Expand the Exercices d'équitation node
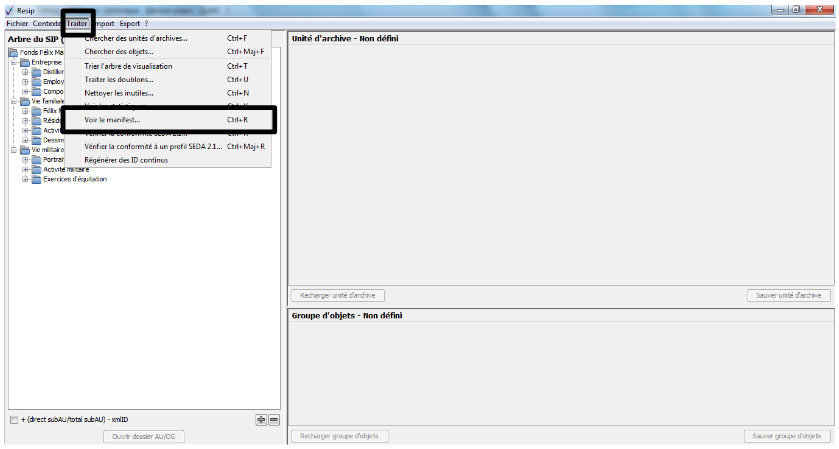This screenshot has height=449, width=839. [25, 179]
